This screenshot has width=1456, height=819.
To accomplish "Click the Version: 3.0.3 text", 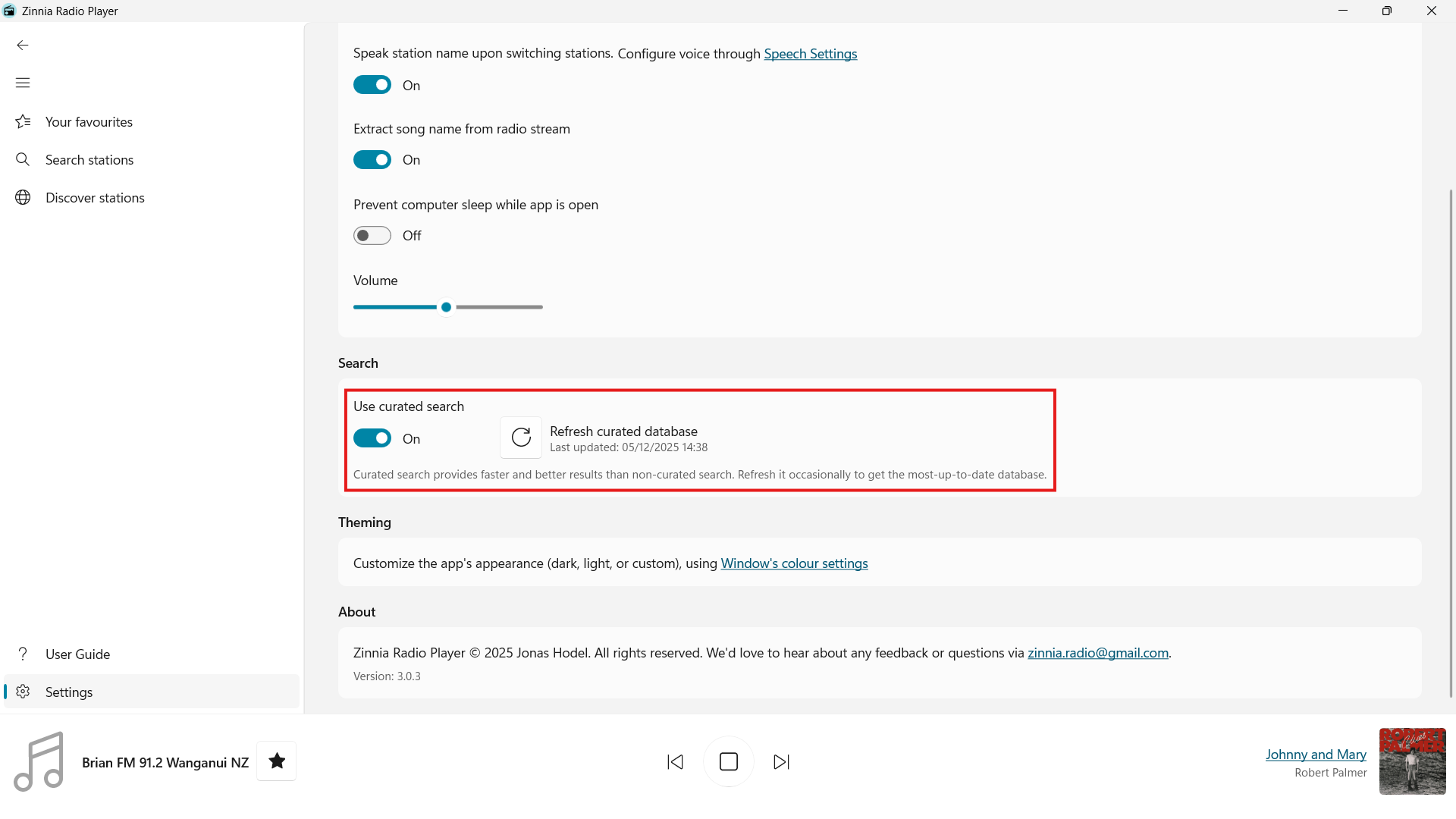I will (387, 676).
